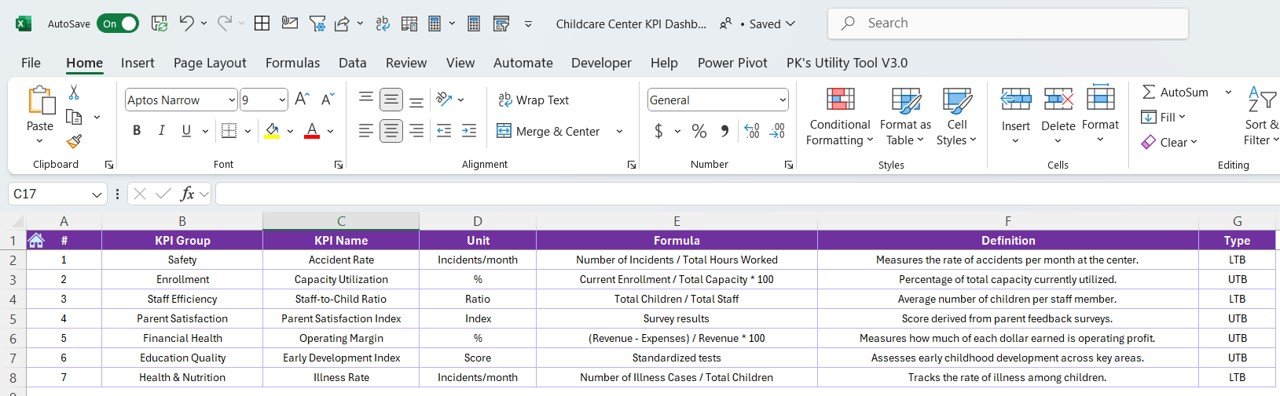Open Cell Styles dropdown
This screenshot has height=396, width=1280.
click(957, 116)
